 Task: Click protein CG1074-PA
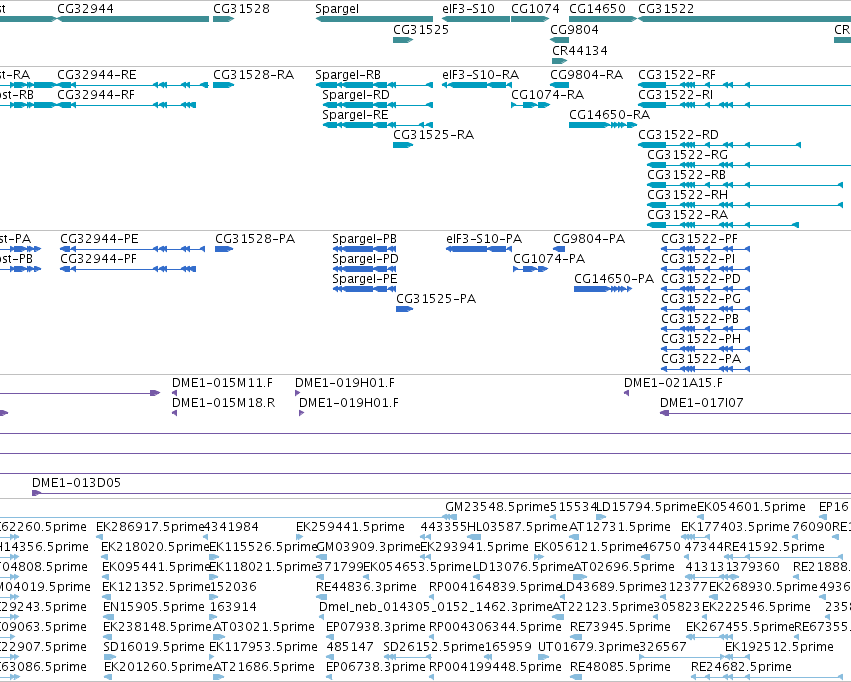[x=549, y=259]
